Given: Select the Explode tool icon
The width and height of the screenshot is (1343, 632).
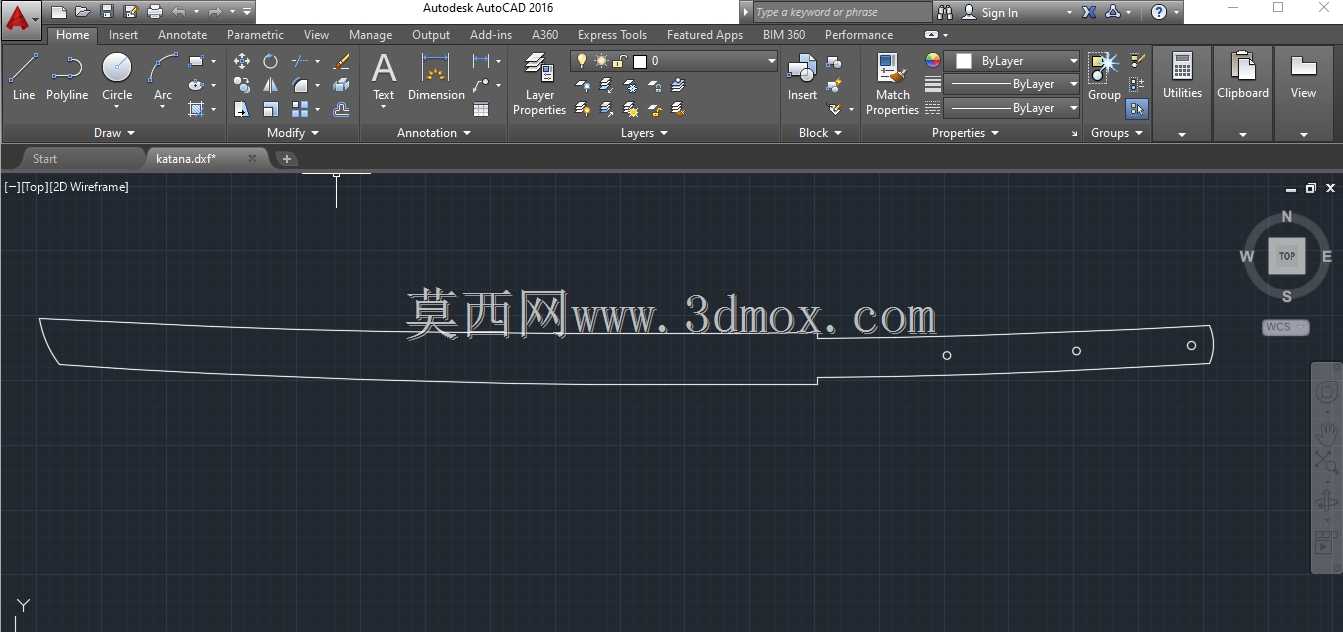Looking at the screenshot, I should click(x=342, y=85).
